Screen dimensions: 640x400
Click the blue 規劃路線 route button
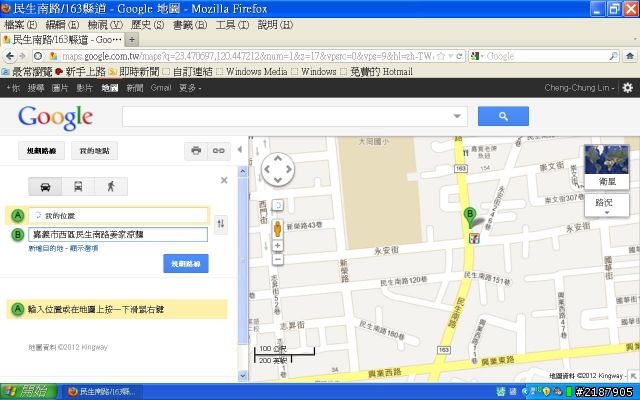[186, 264]
